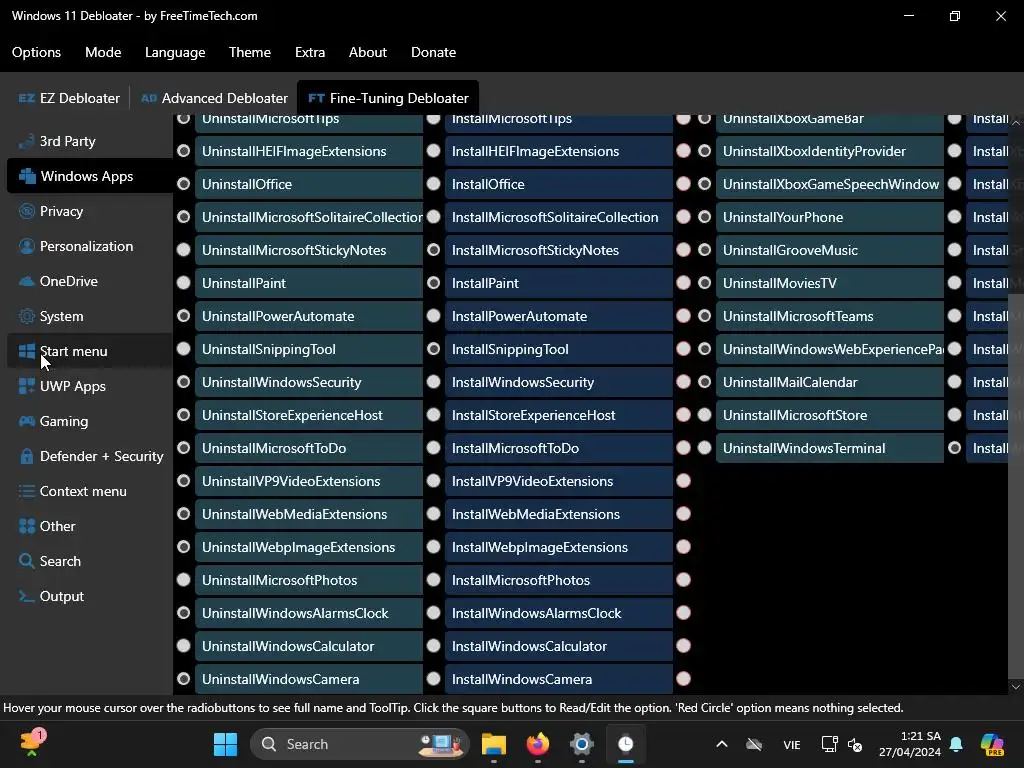The image size is (1024, 768).
Task: Open the Other section icon
Action: (26, 526)
